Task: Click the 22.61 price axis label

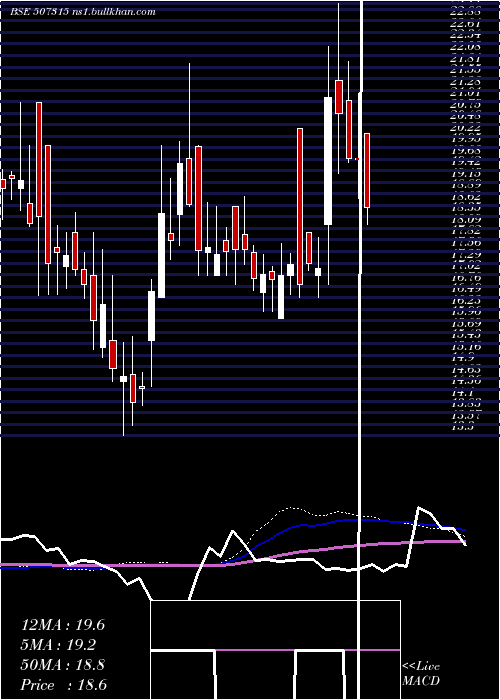Action: click(x=466, y=23)
